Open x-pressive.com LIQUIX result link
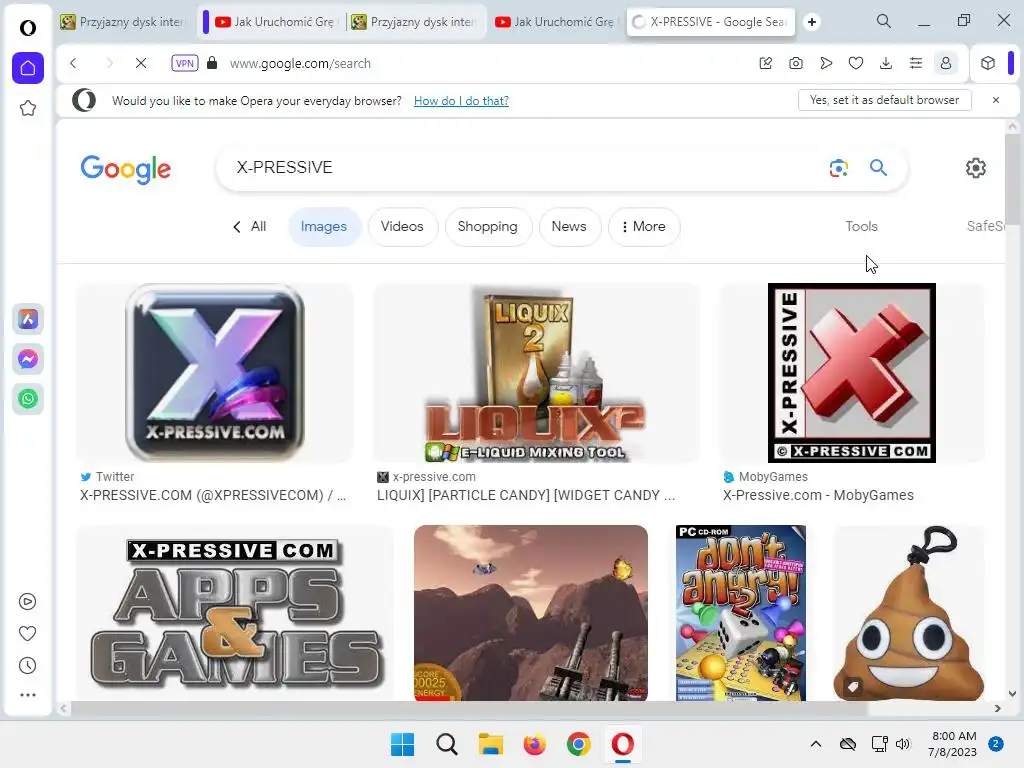Viewport: 1024px width, 768px height. 526,495
